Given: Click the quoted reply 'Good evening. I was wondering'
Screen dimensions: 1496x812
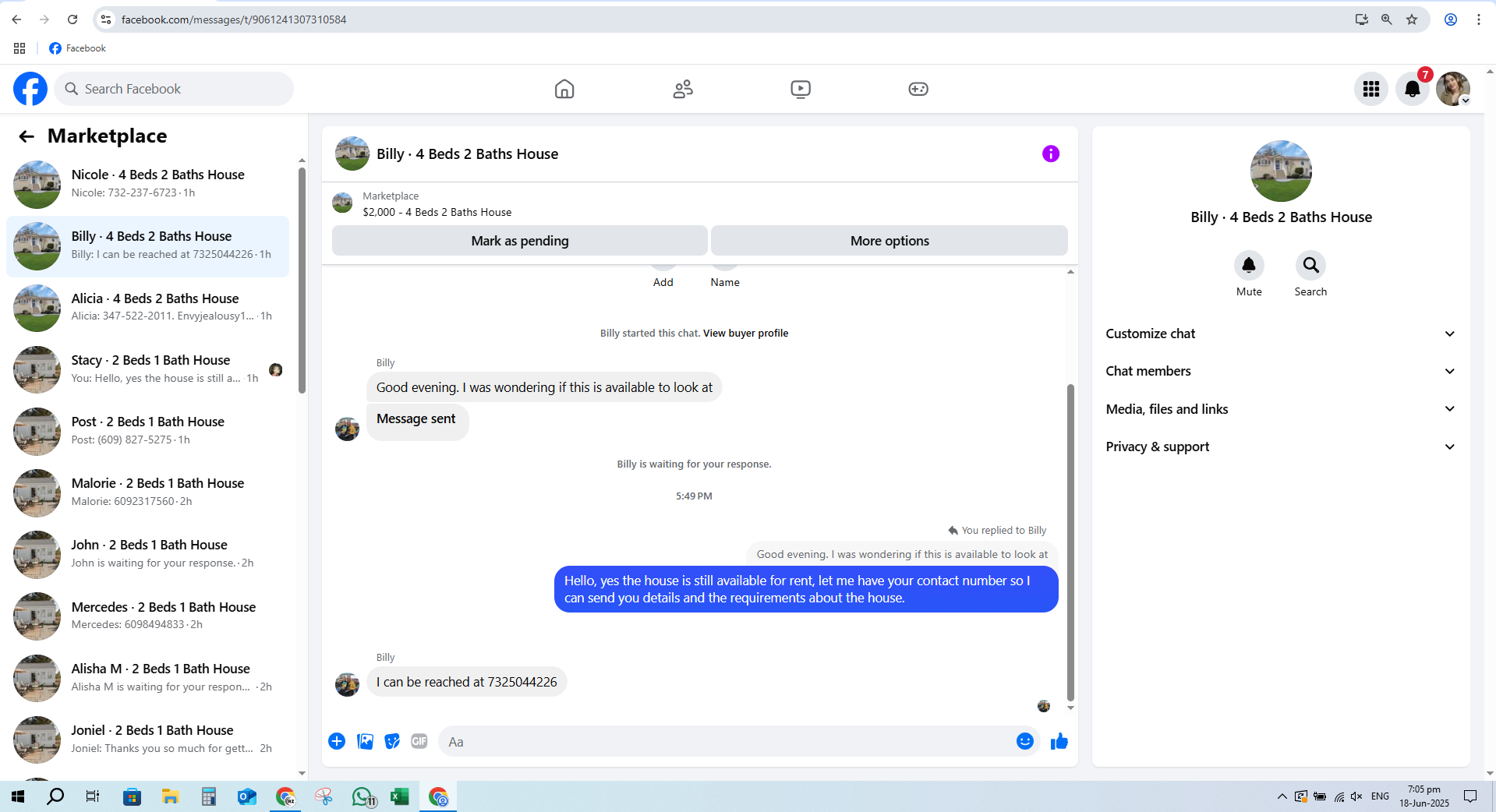Looking at the screenshot, I should [902, 554].
